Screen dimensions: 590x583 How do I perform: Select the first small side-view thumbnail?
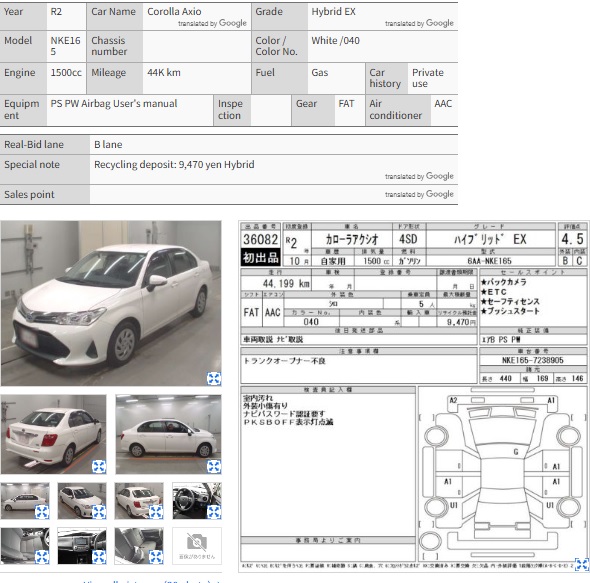(25, 501)
